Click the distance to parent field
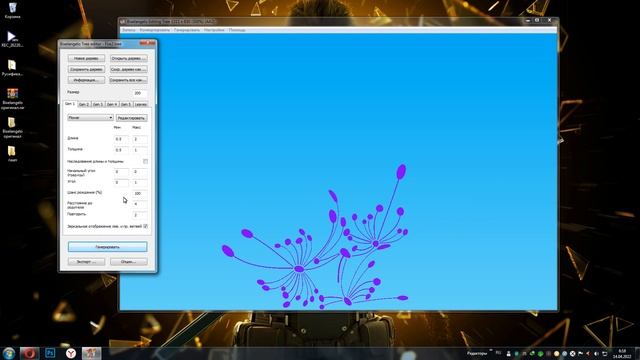This screenshot has height=360, width=640. pyautogui.click(x=140, y=204)
